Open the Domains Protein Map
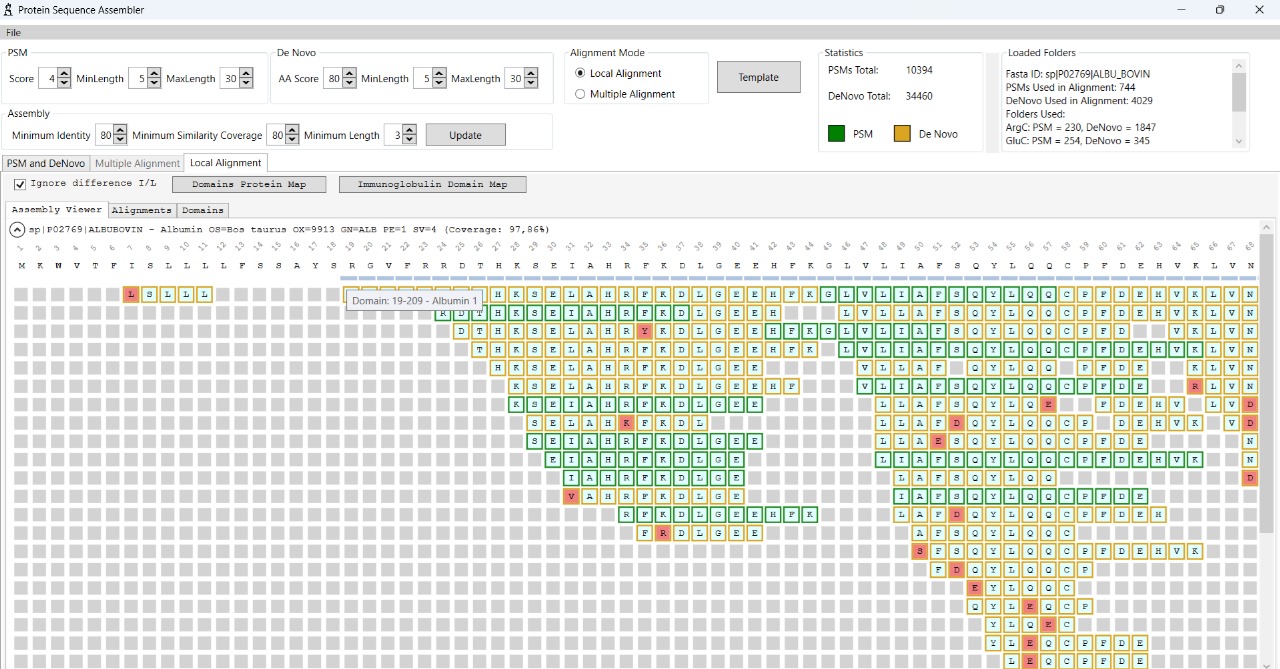 (x=248, y=184)
